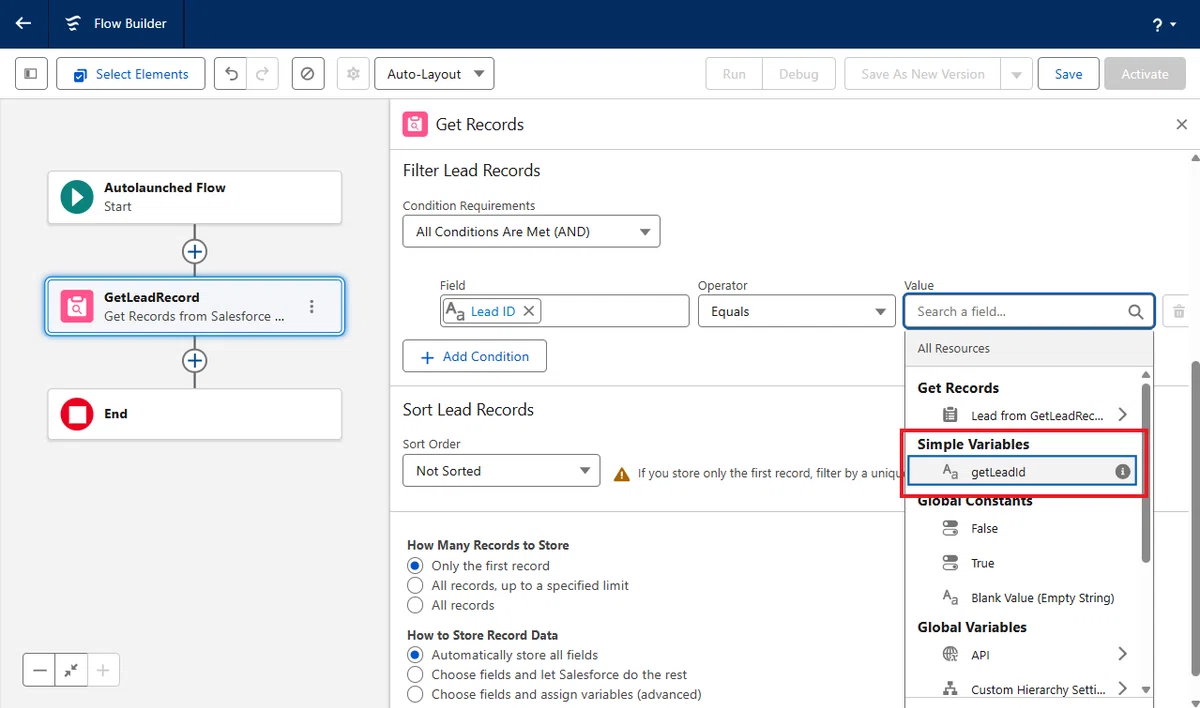Click the Lead ID field input
Viewport: 1200px width, 708px height.
564,311
